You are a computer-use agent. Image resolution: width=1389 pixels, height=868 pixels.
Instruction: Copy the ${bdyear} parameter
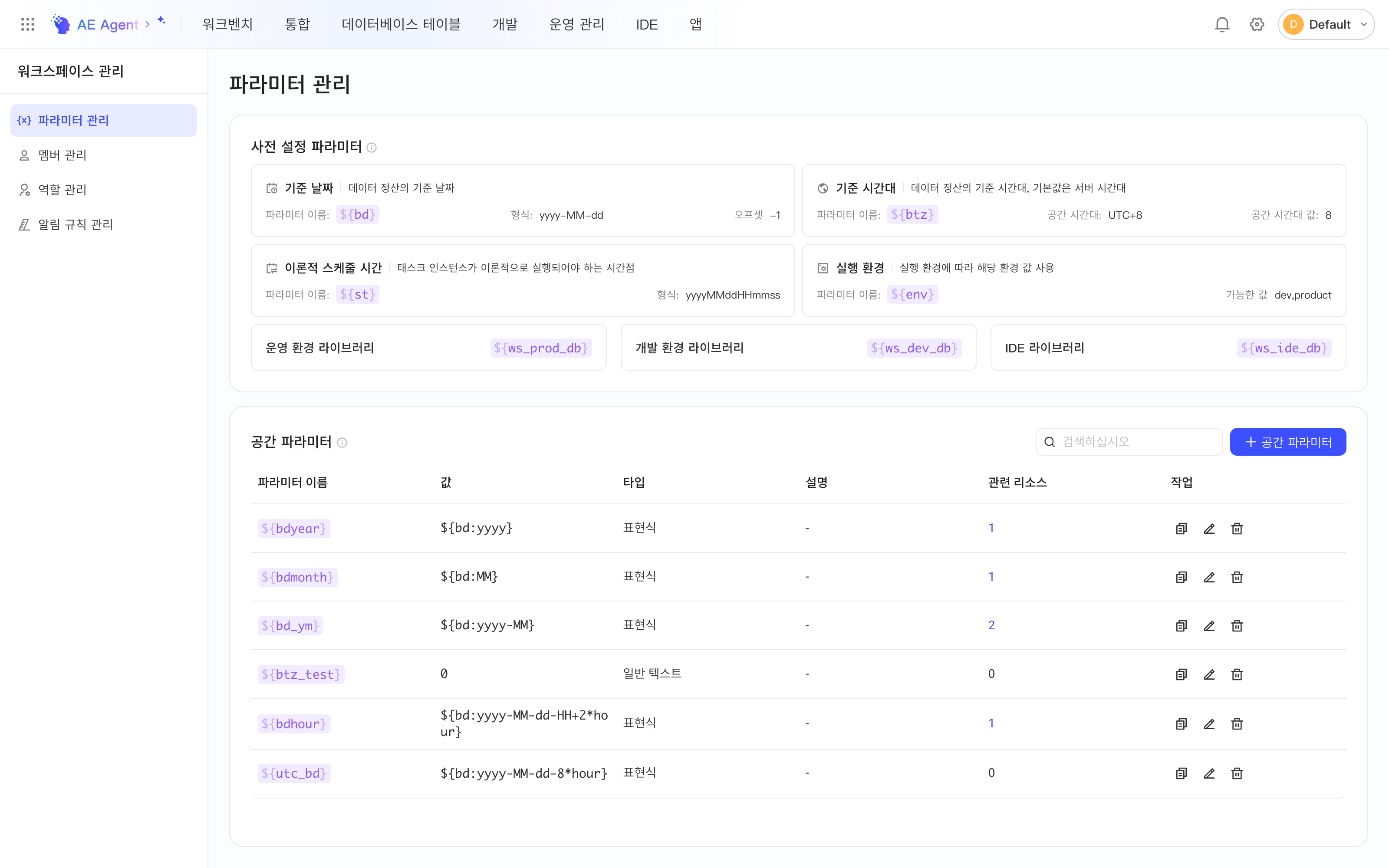pos(1181,529)
